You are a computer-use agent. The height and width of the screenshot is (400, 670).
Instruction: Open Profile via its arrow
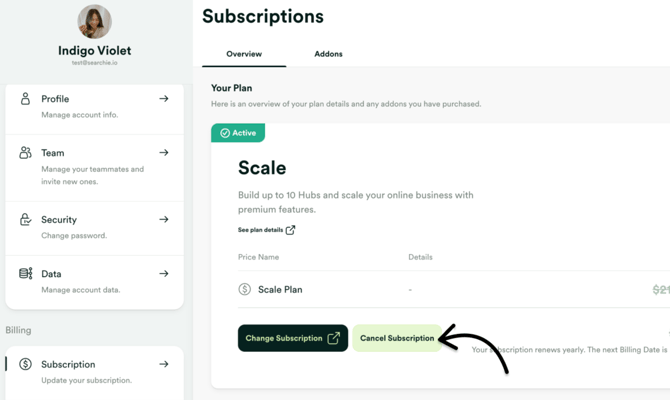[164, 99]
